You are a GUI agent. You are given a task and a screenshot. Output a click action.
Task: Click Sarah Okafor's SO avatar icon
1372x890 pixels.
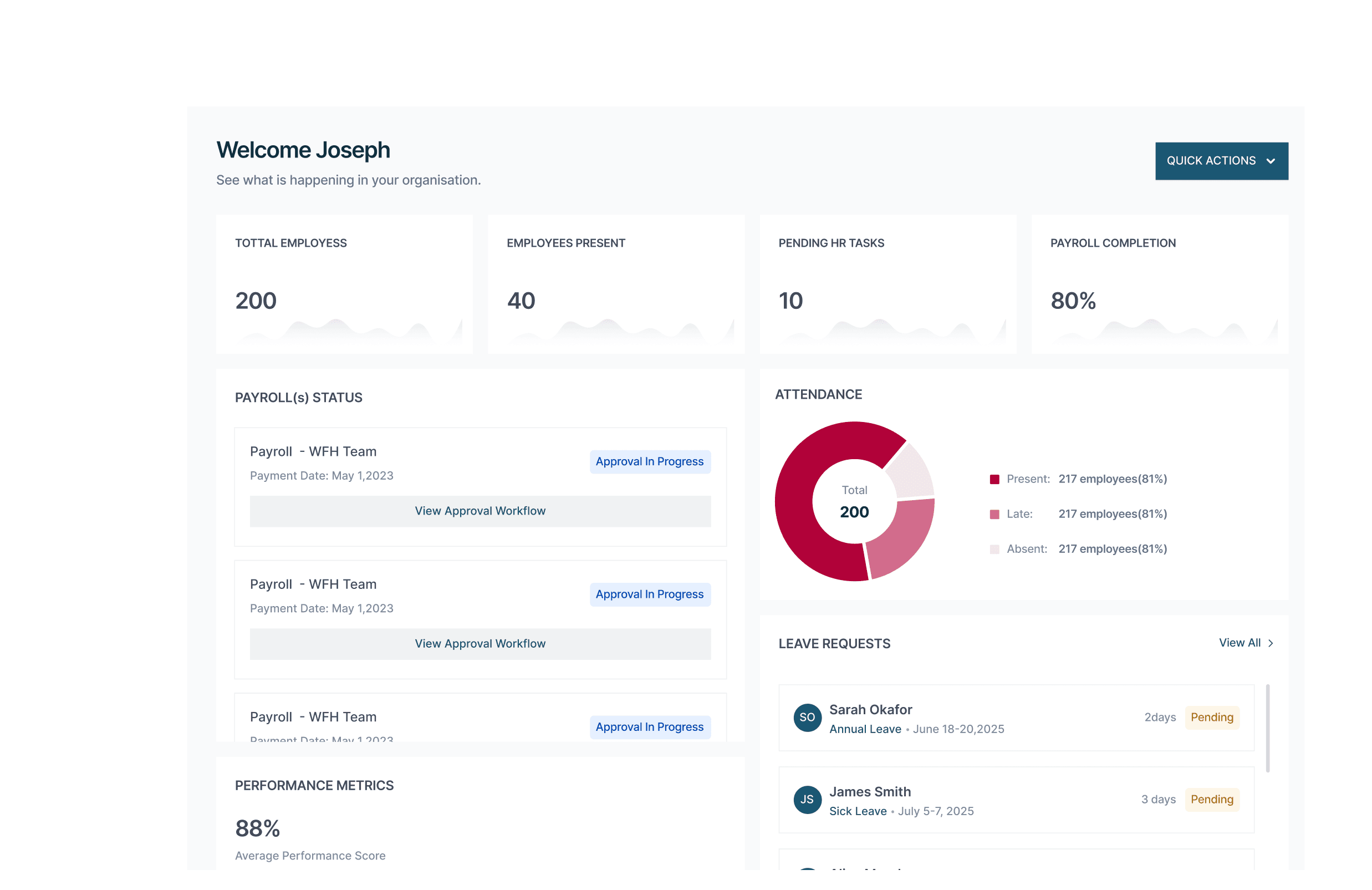click(x=807, y=717)
